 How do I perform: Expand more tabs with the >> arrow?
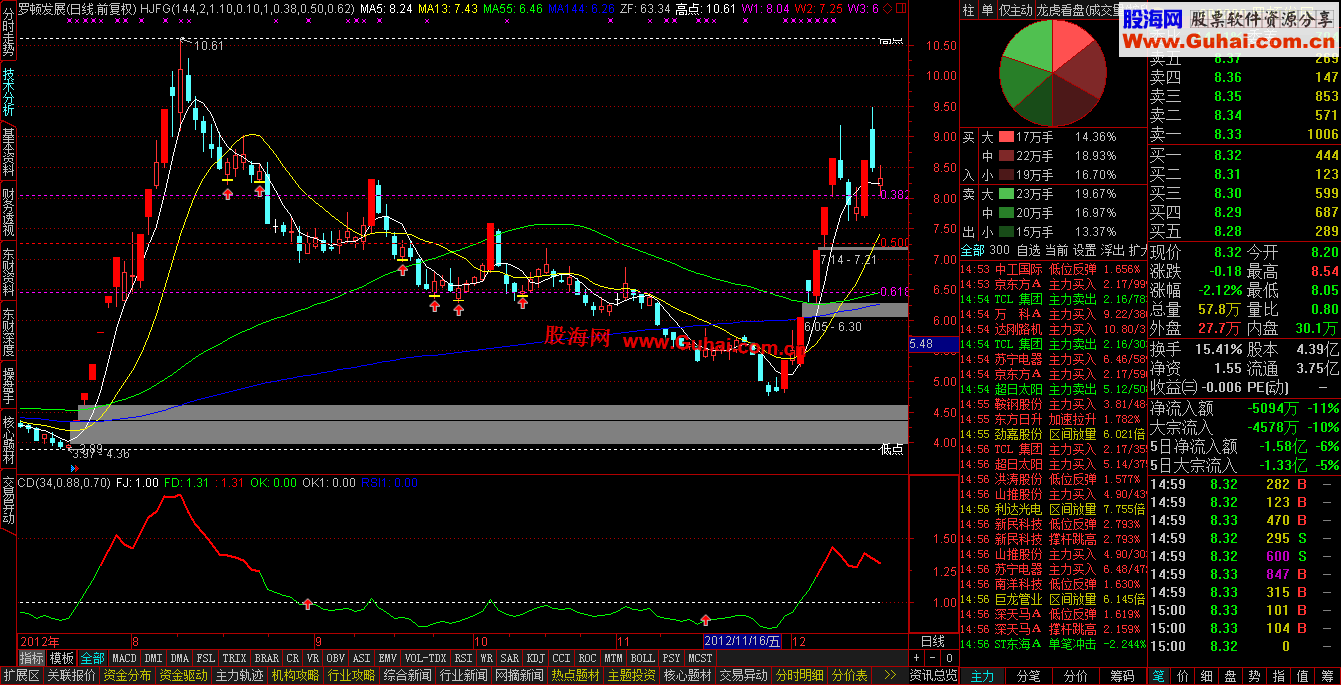pos(890,676)
